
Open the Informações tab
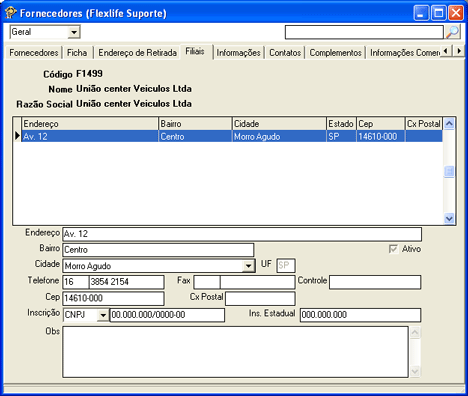coord(238,53)
